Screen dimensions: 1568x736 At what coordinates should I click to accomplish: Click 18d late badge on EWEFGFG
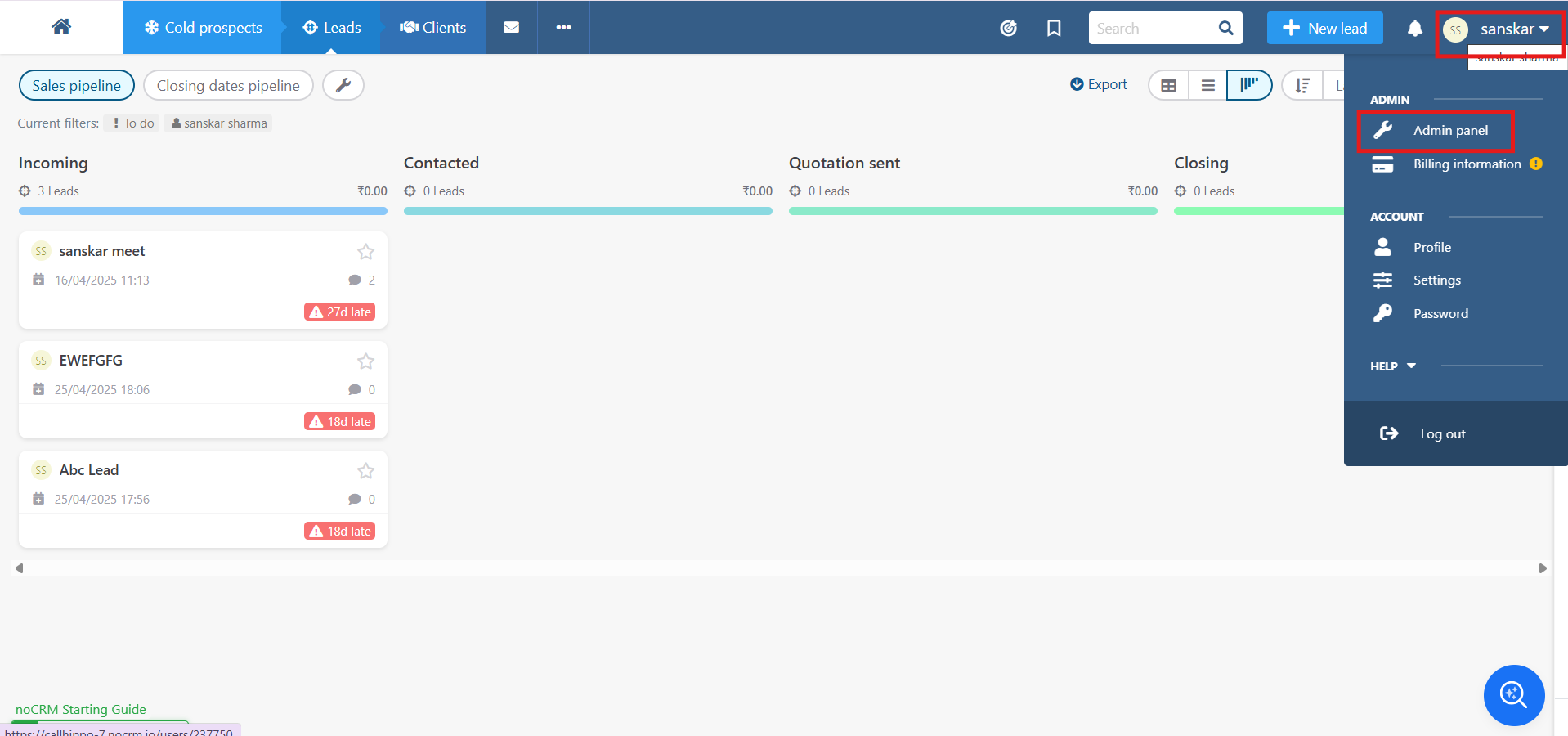point(340,421)
